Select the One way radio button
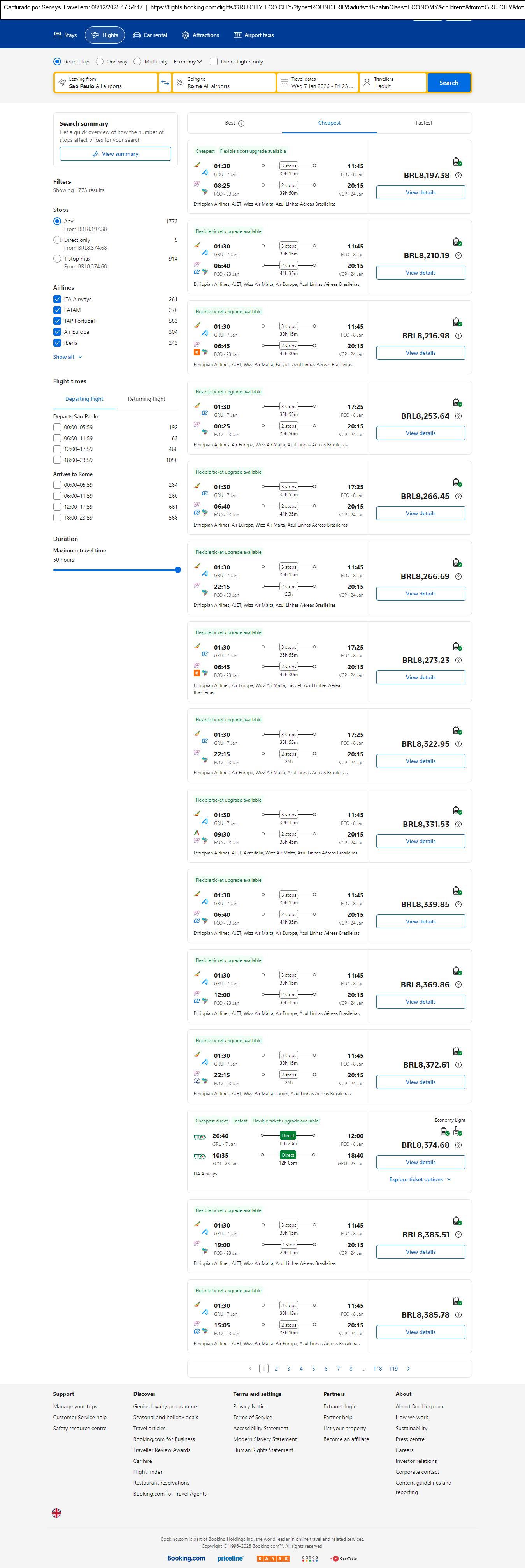 tap(100, 62)
